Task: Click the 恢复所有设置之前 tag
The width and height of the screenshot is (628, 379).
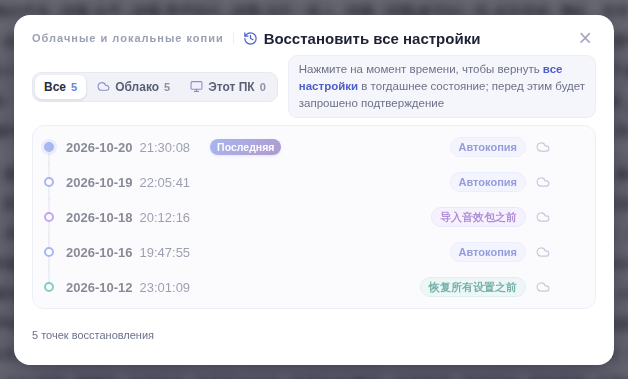Action: click(x=473, y=287)
